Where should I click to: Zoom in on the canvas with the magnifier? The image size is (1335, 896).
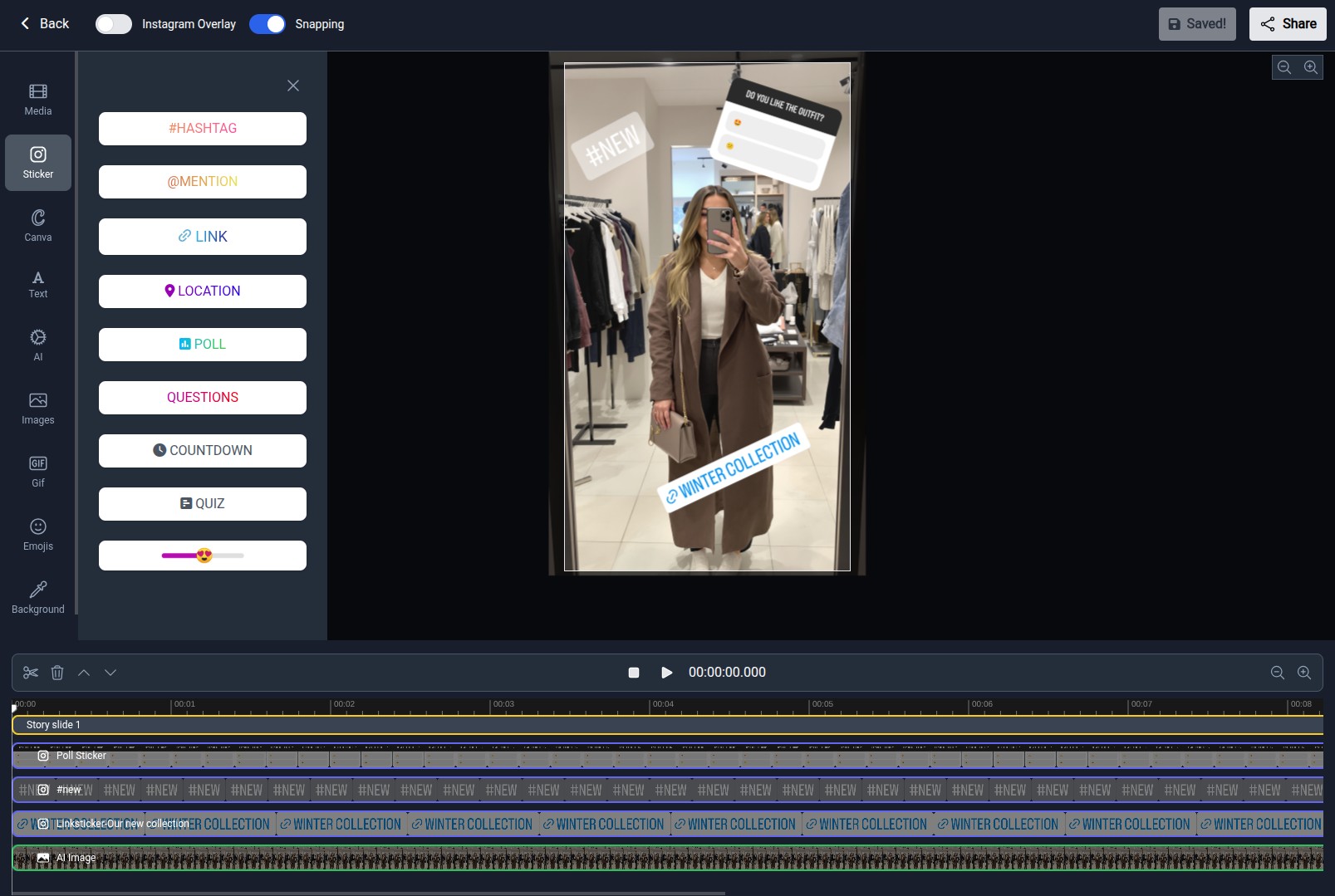pos(1310,67)
